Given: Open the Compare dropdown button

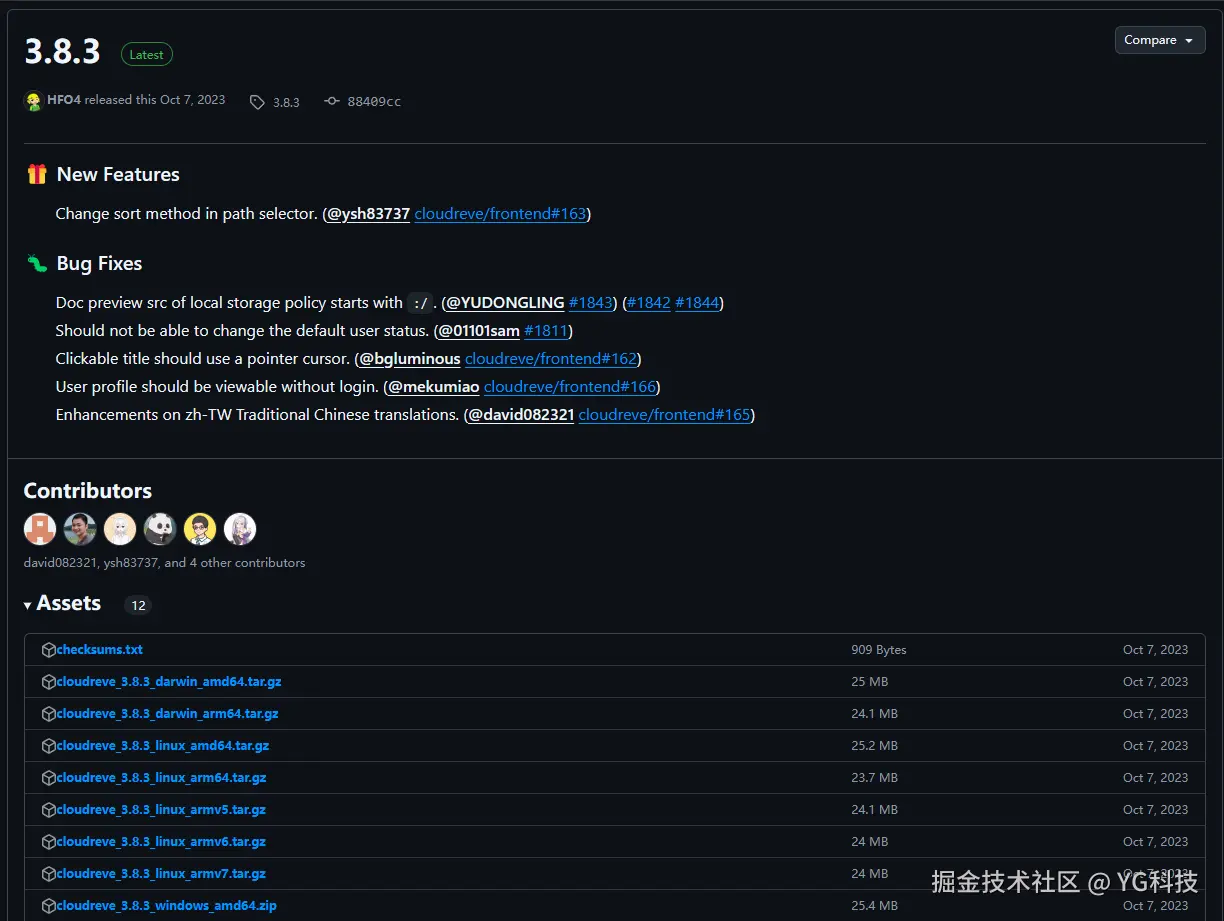Looking at the screenshot, I should [1159, 40].
